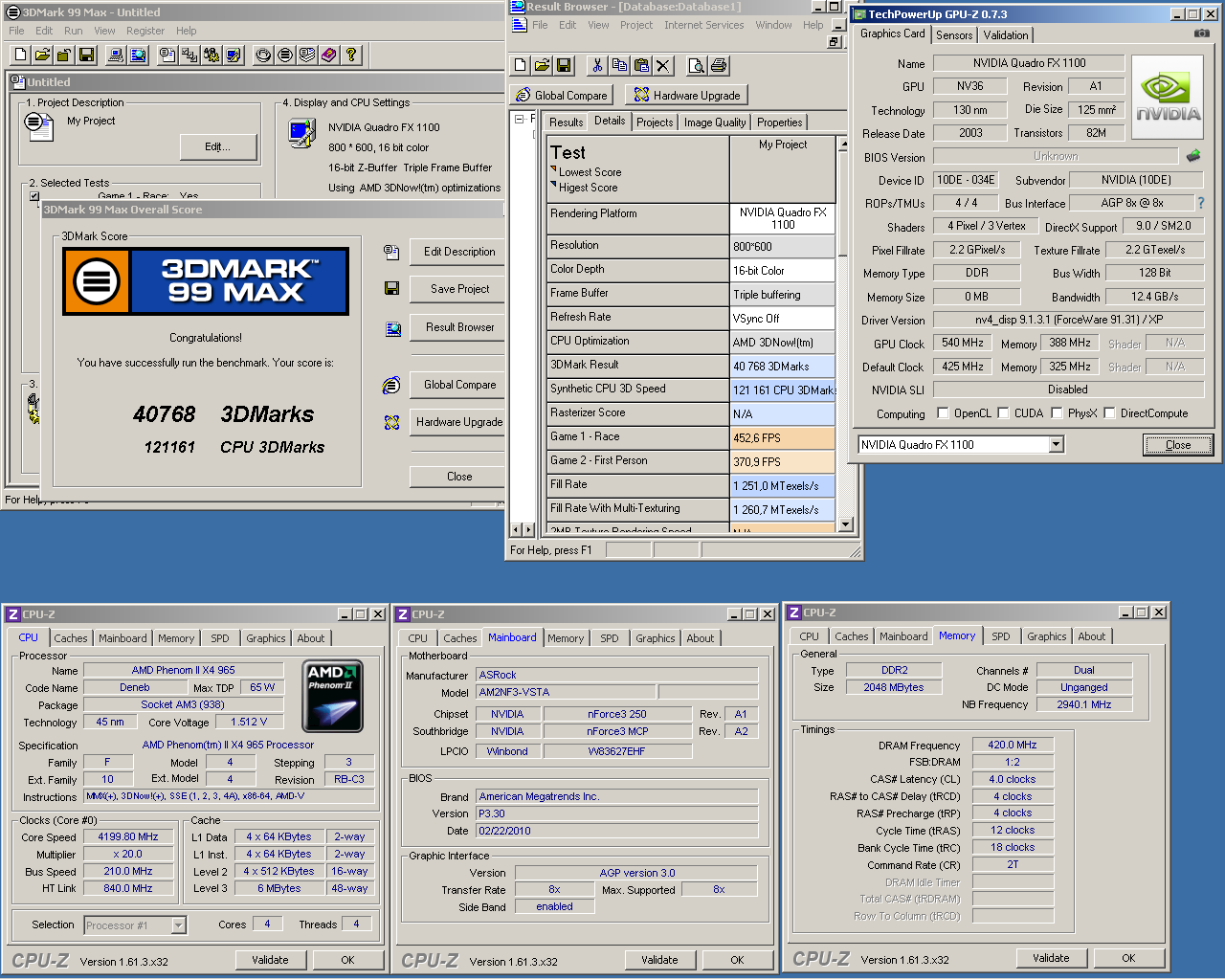Click Validate in the CPU-Z CPU window

(x=270, y=960)
